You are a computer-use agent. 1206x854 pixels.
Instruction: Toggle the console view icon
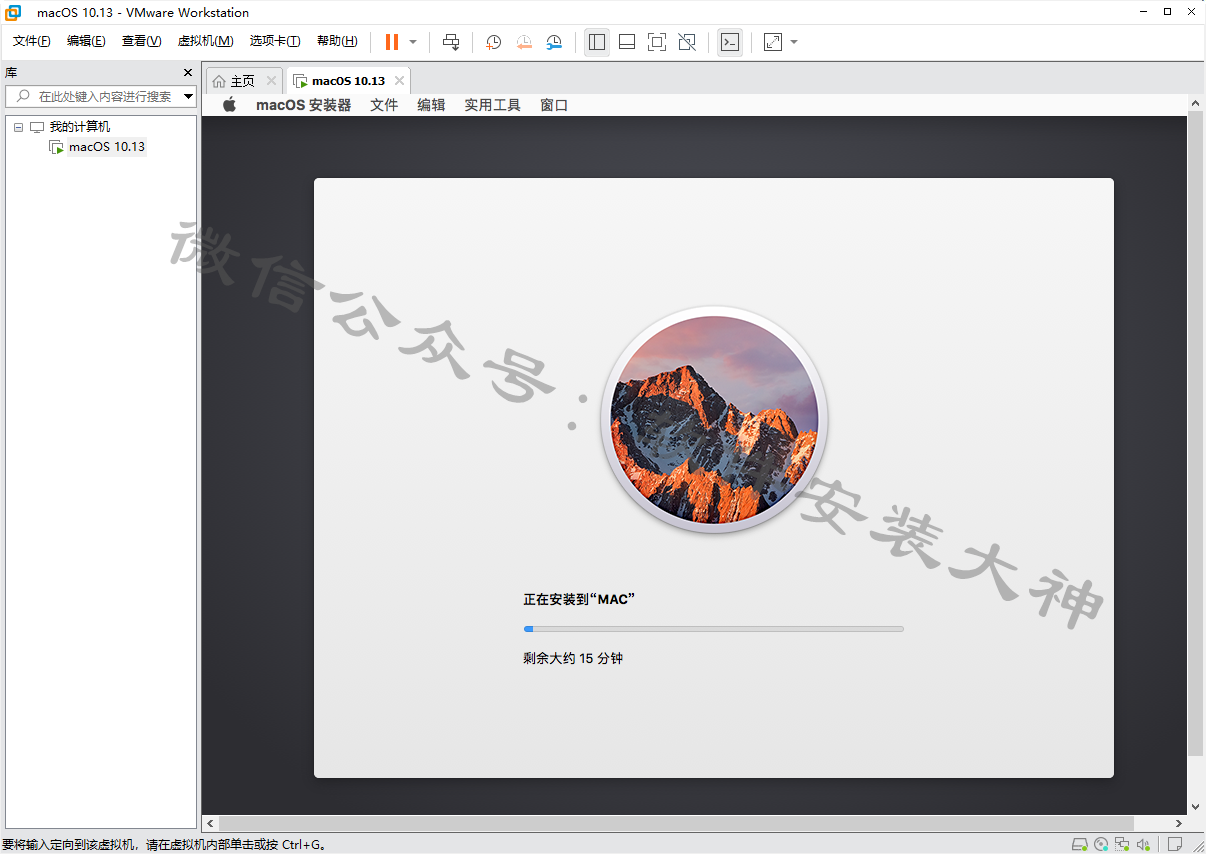[730, 42]
